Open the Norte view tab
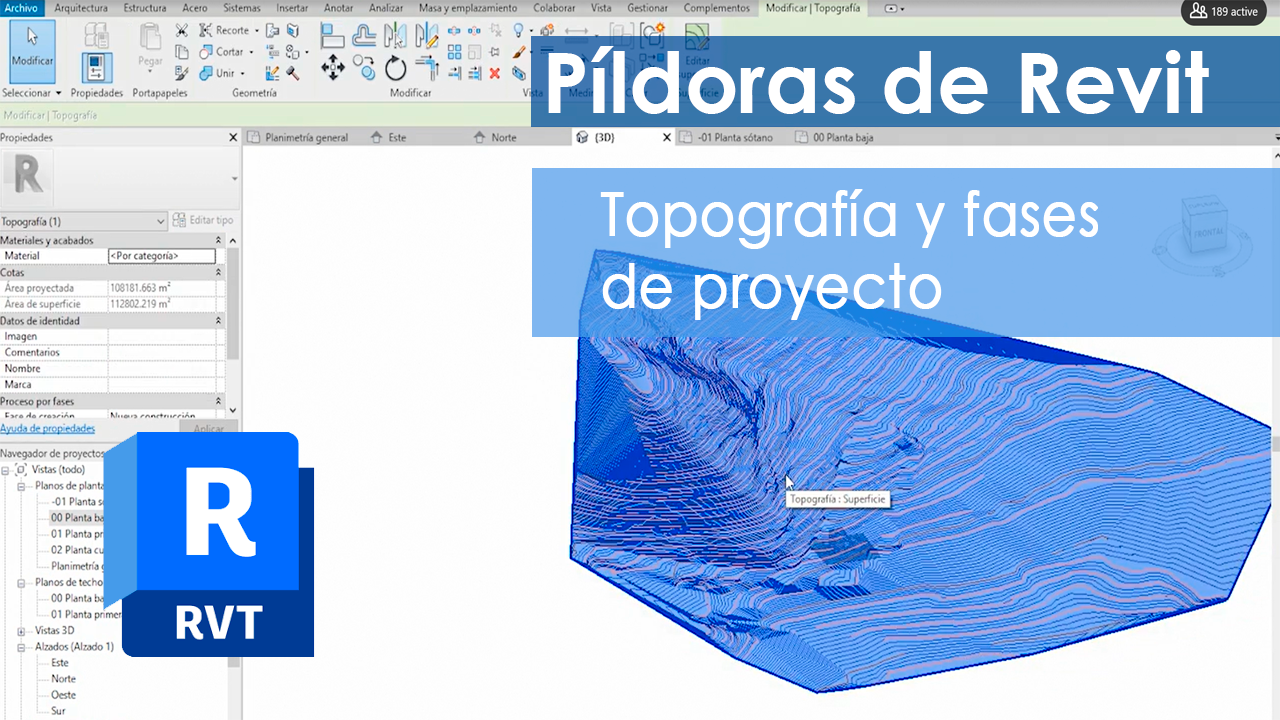The image size is (1280, 720). click(495, 137)
